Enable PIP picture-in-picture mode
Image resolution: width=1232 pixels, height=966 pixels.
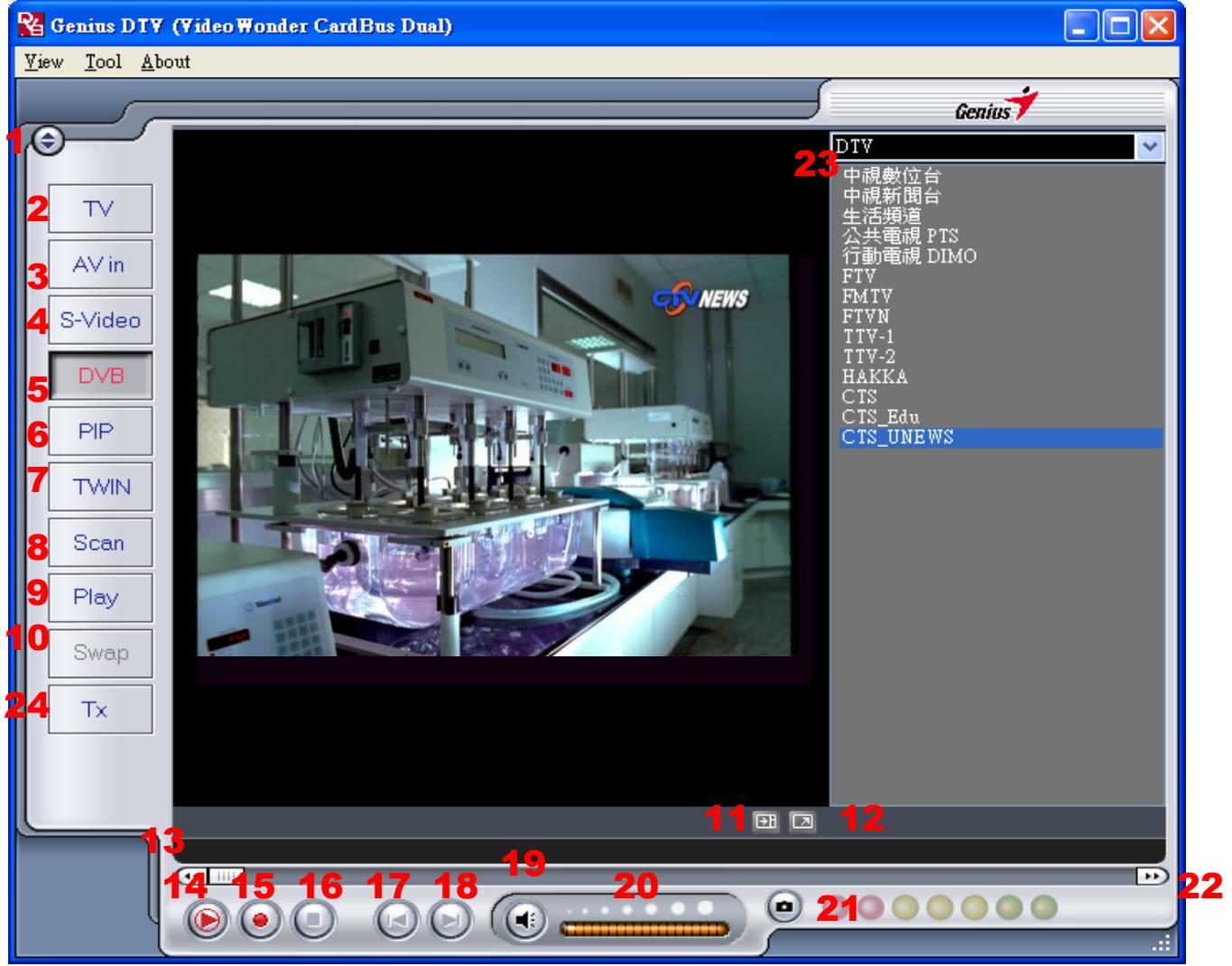point(100,432)
